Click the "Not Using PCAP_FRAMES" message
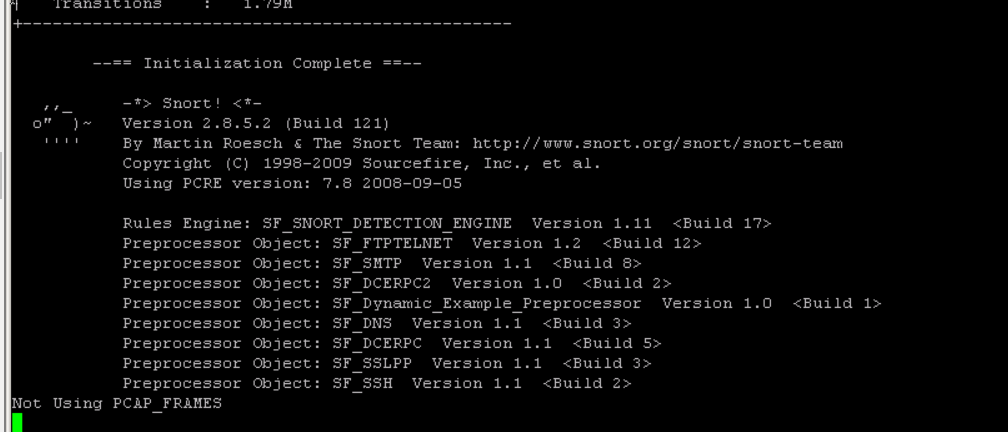 point(117,404)
